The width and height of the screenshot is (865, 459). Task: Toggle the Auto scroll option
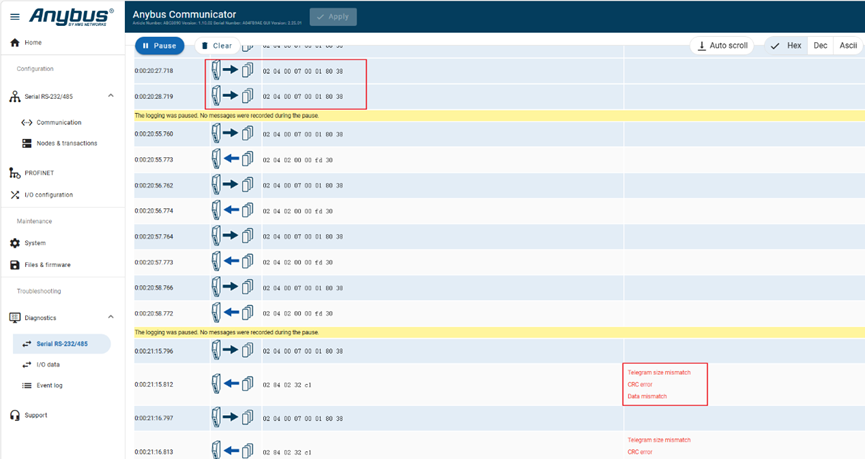(723, 46)
